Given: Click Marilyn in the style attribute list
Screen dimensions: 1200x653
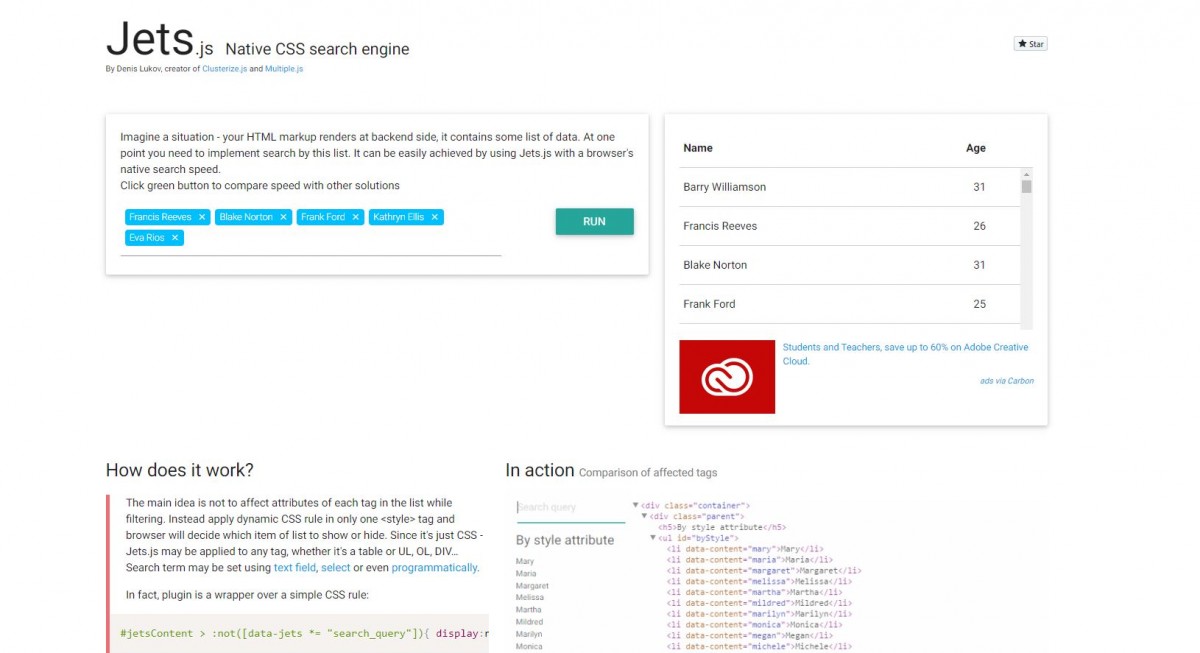Looking at the screenshot, I should [x=530, y=634].
